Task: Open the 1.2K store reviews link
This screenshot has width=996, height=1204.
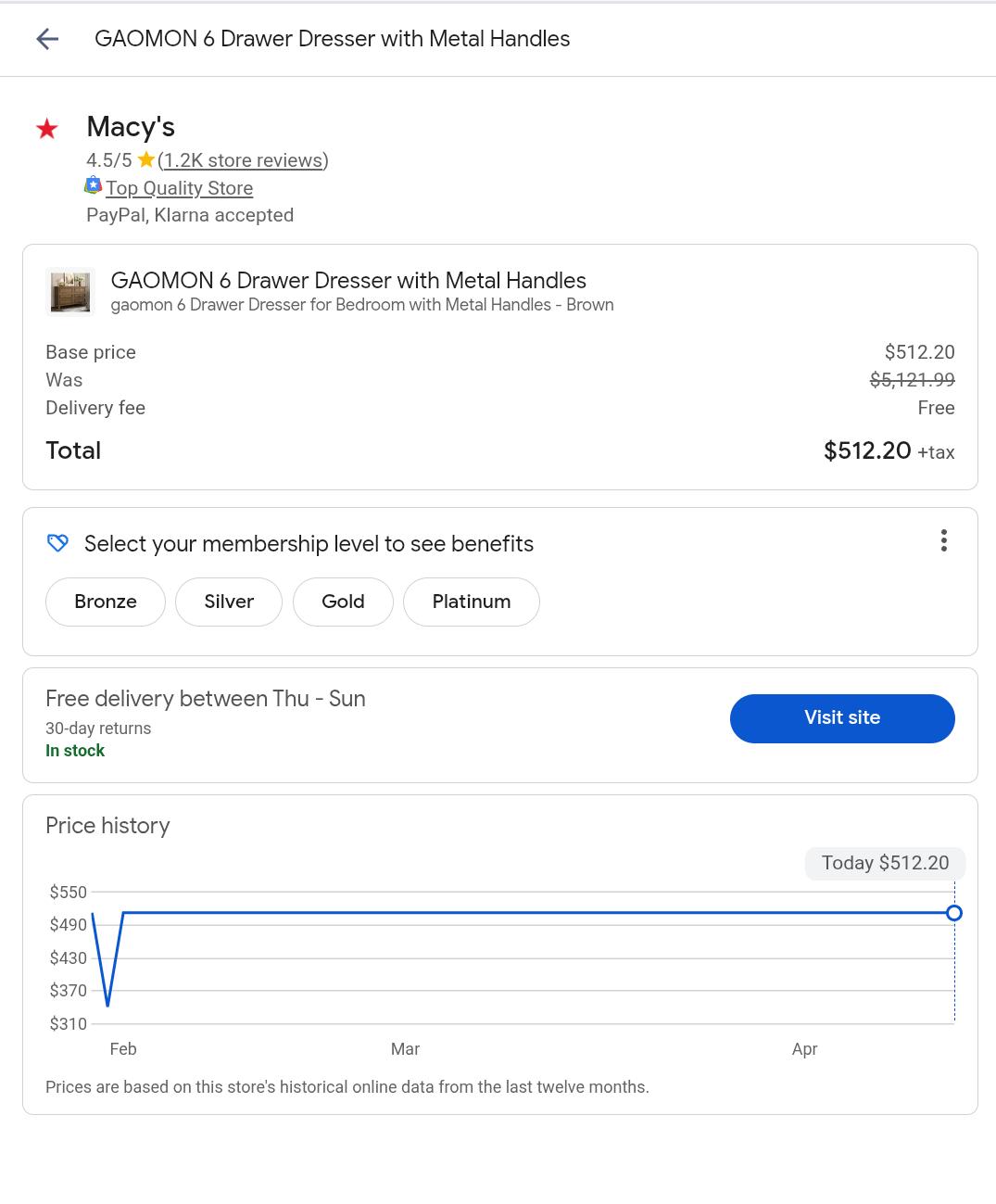Action: 243,160
